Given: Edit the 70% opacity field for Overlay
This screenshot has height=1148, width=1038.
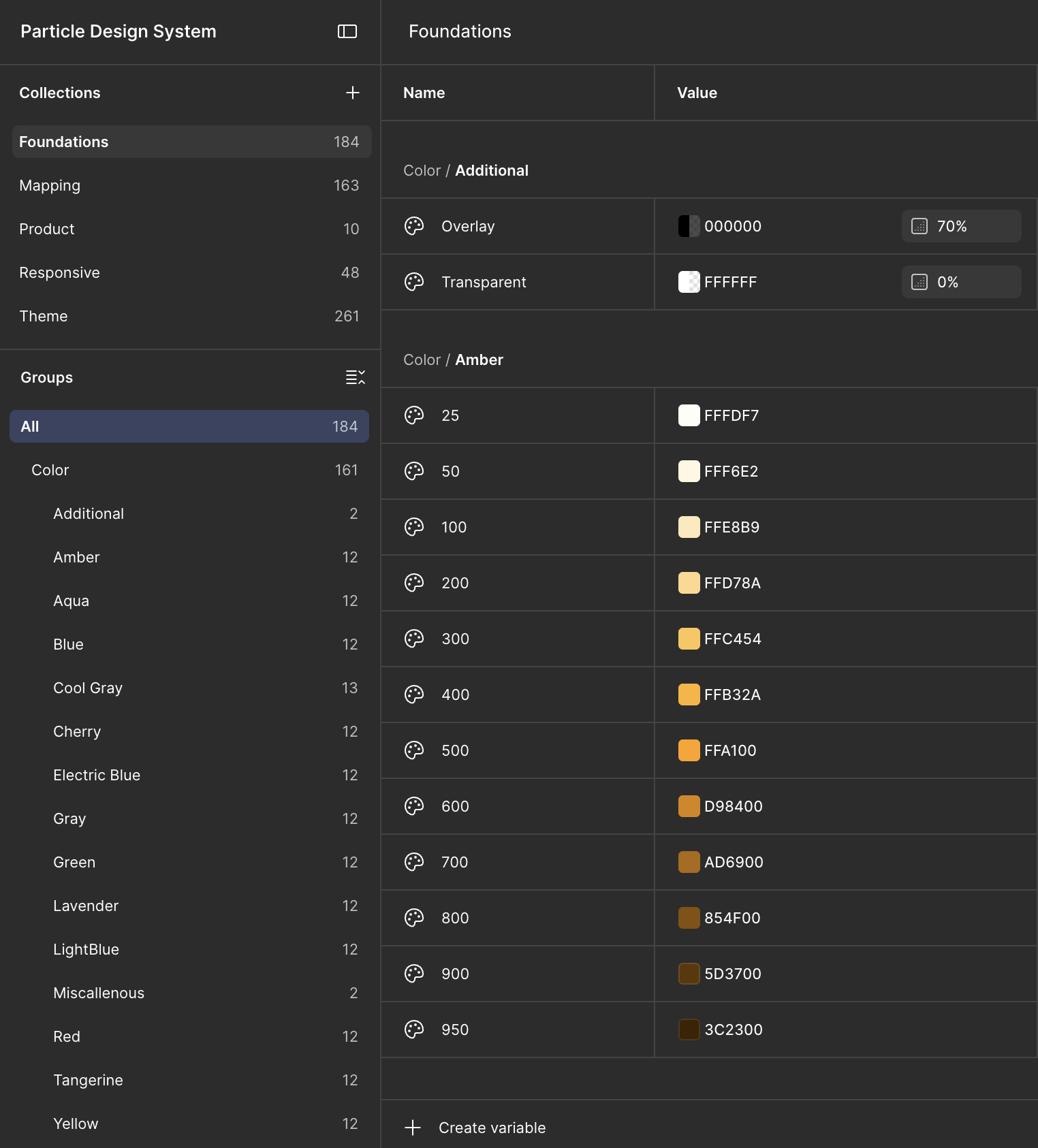Looking at the screenshot, I should coord(962,226).
